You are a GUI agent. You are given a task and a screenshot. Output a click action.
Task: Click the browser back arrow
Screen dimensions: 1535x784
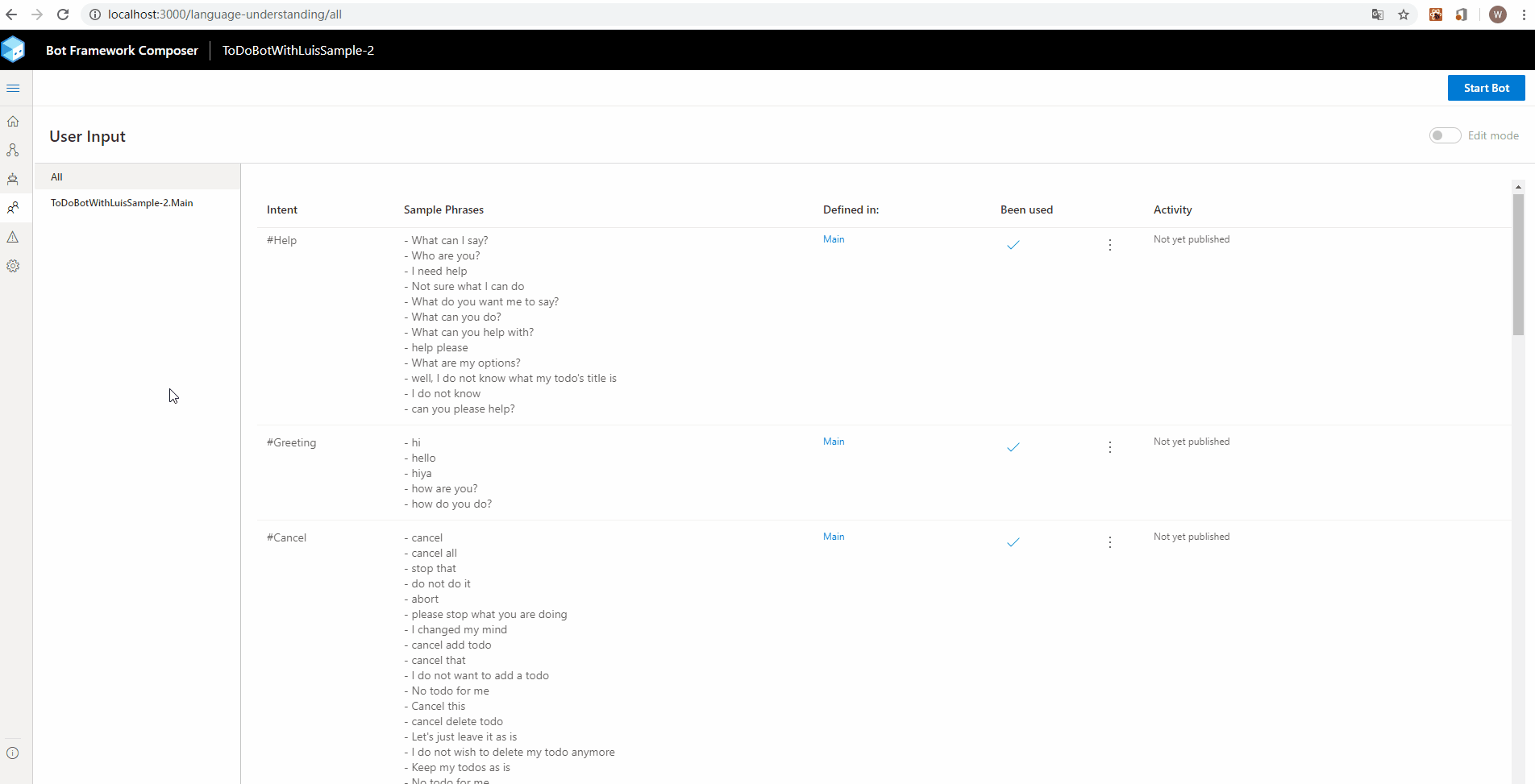[x=11, y=15]
